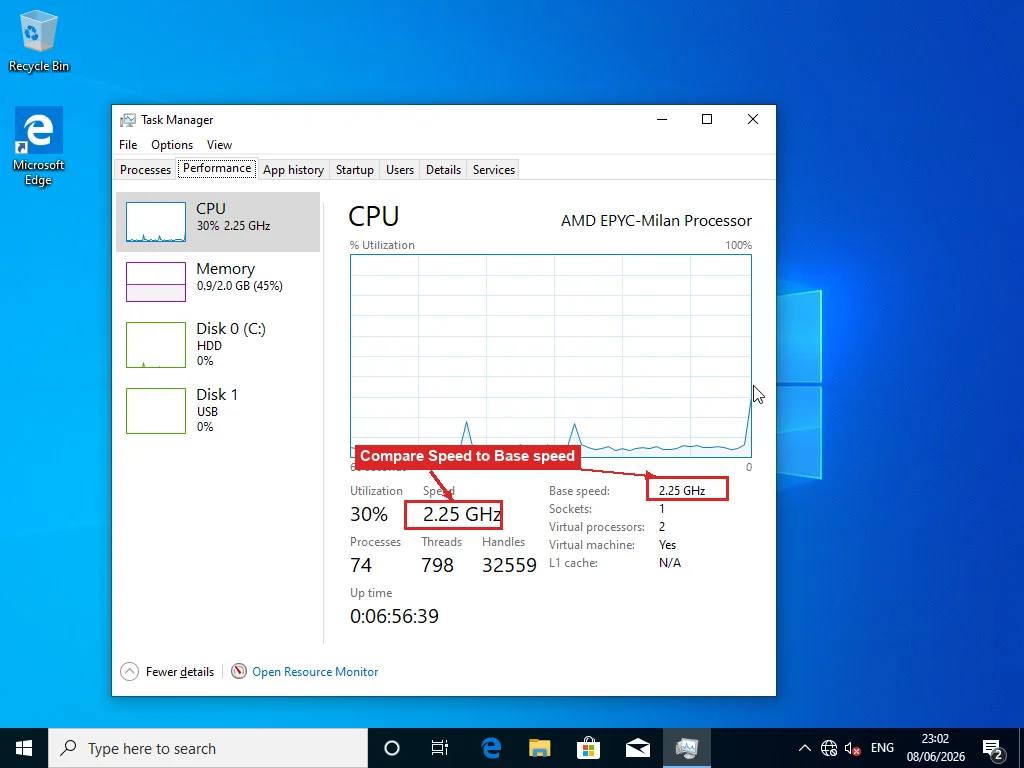
Task: Open File Explorer from the taskbar
Action: 539,748
